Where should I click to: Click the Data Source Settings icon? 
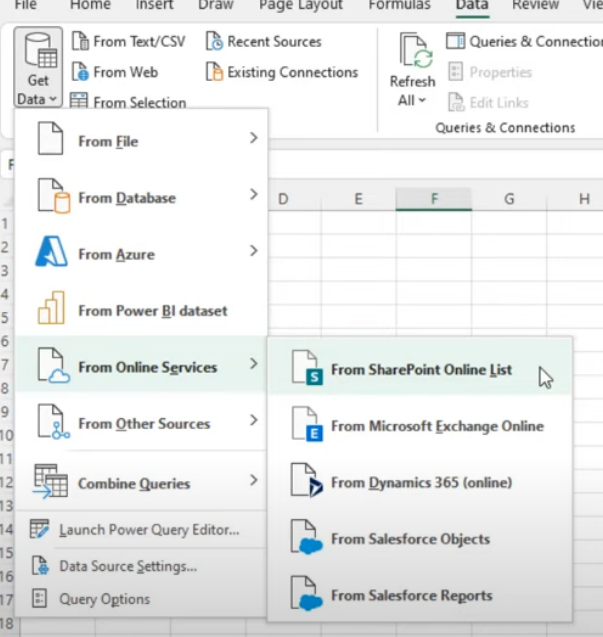click(40, 565)
